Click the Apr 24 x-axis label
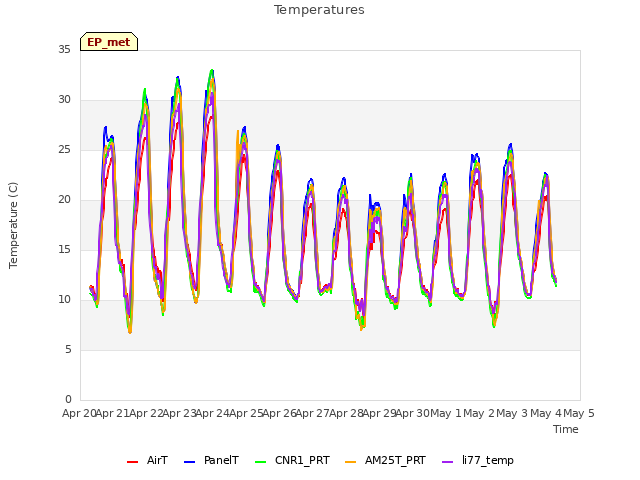Viewport: 640px width, 480px height. 213,413
